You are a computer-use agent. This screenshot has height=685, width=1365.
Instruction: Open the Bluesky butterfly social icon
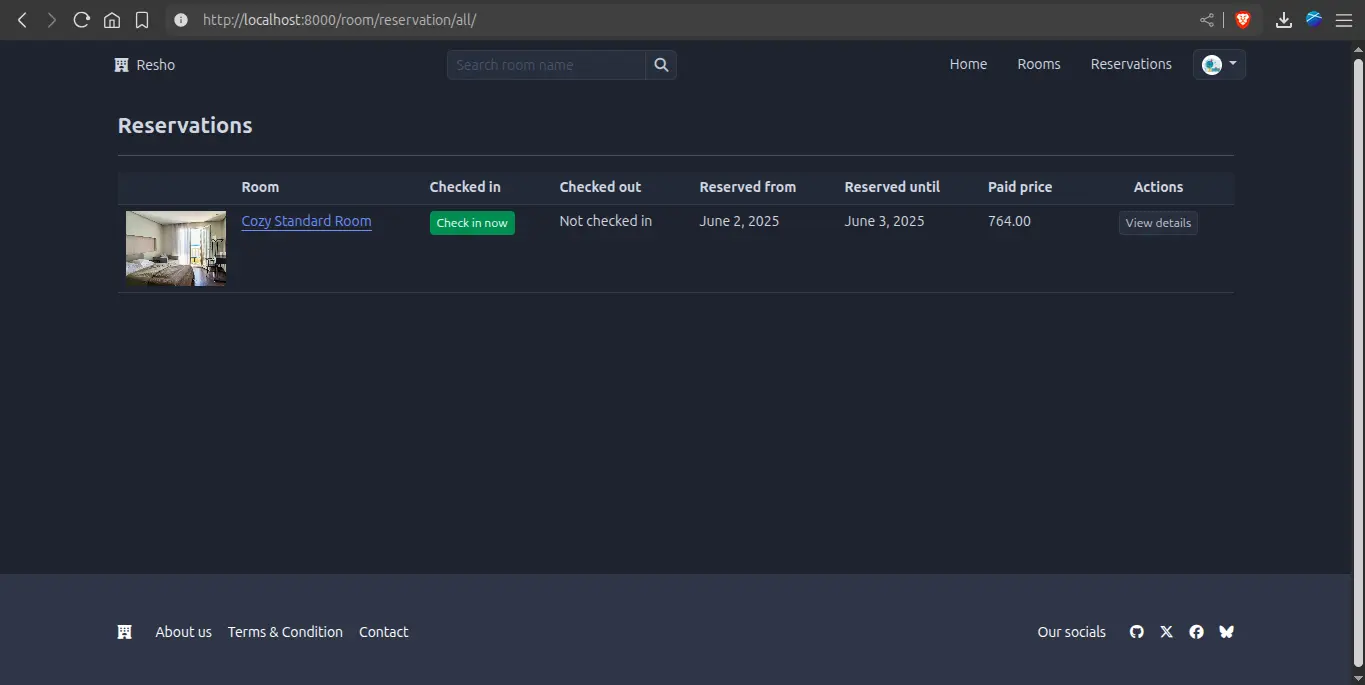pyautogui.click(x=1226, y=632)
